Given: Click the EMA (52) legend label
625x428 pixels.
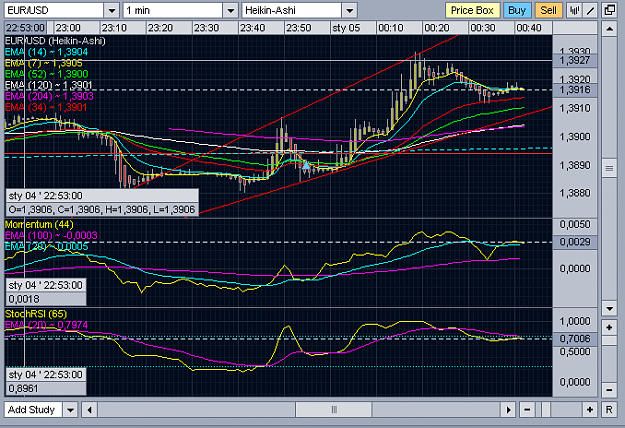Looking at the screenshot, I should 46,74.
